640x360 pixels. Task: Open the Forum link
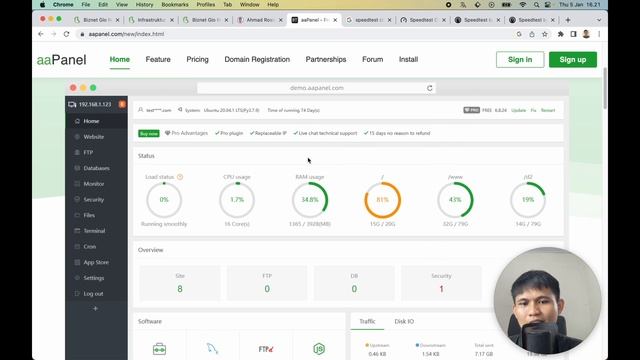[x=373, y=60]
